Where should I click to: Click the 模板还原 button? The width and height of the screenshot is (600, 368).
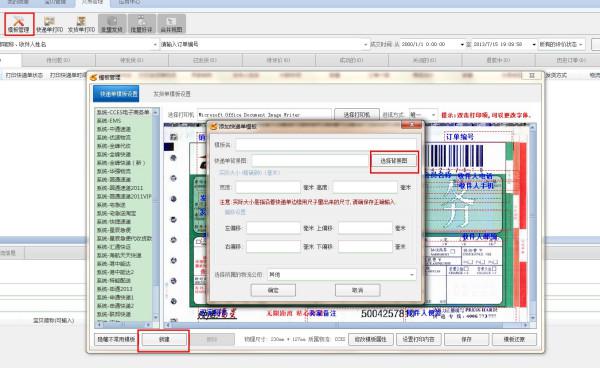(514, 339)
